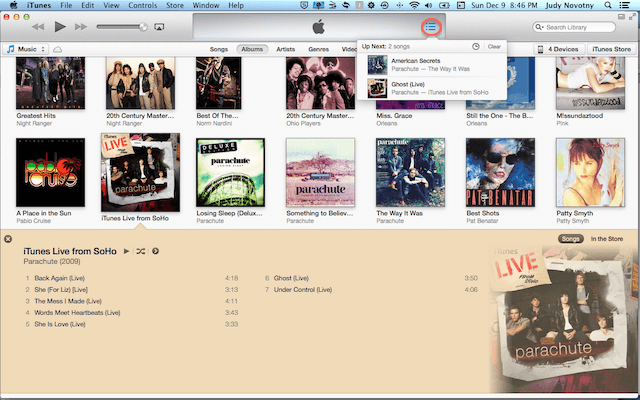640x400 pixels.
Task: Select the Songs toggle in album panel
Action: [570, 239]
